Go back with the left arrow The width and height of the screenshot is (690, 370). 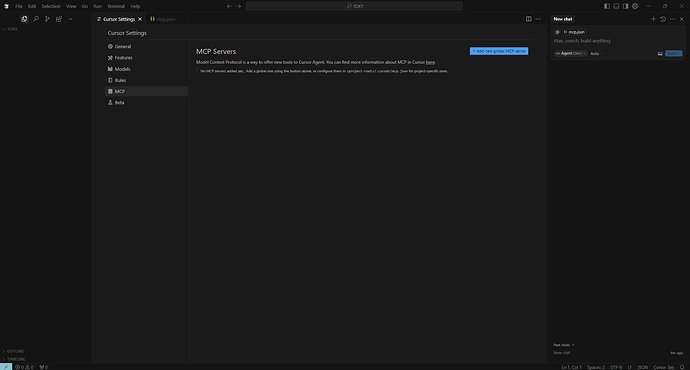point(229,6)
